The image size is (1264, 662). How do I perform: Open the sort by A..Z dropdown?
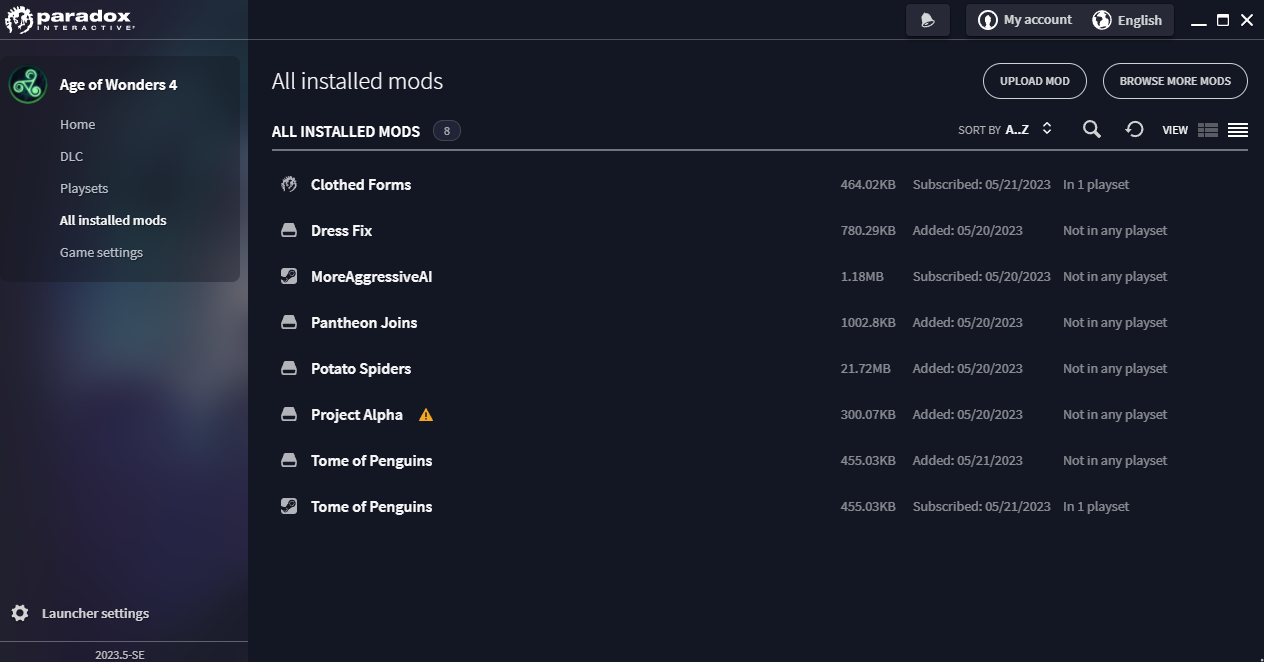[1005, 129]
